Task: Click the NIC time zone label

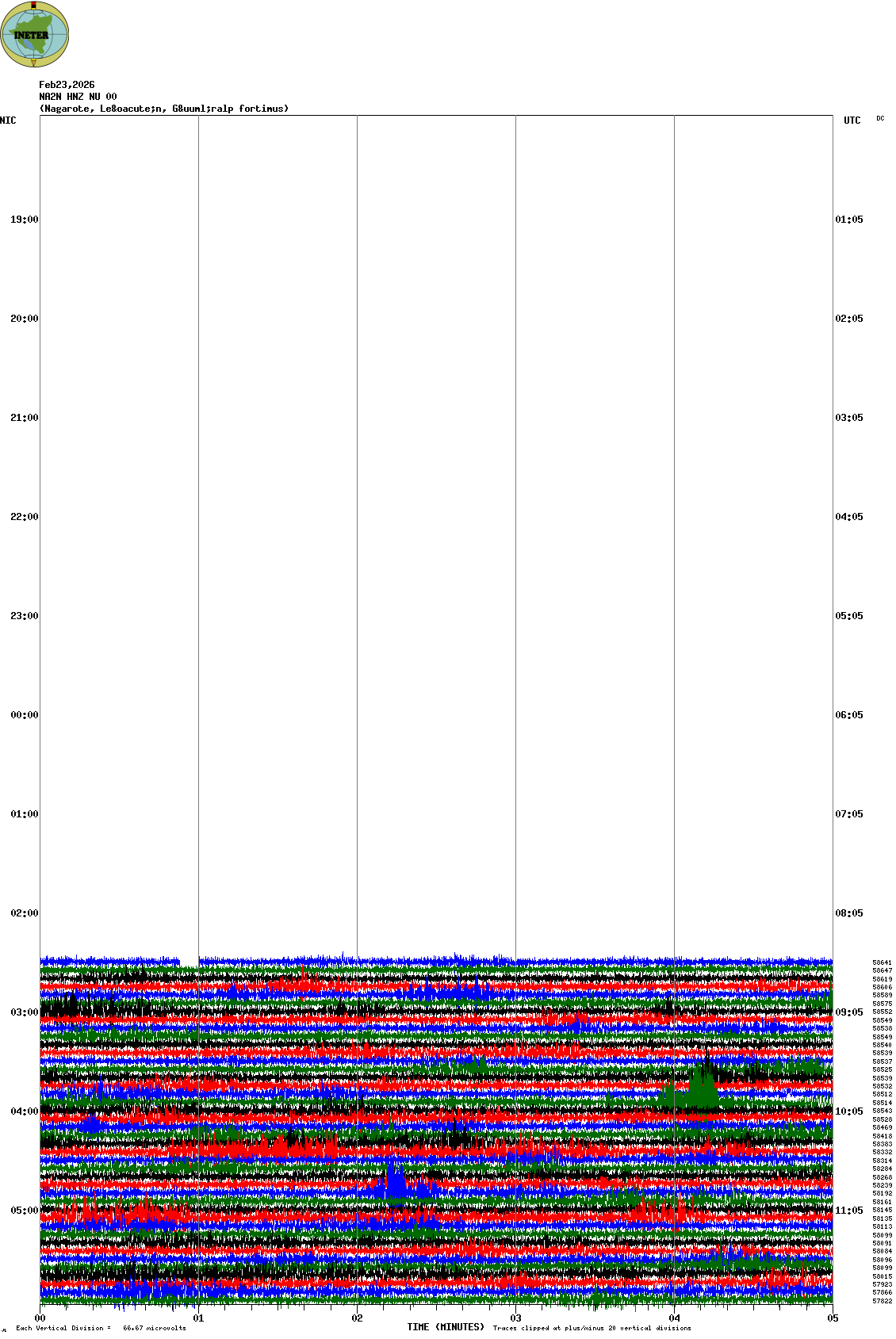Action: pos(8,121)
